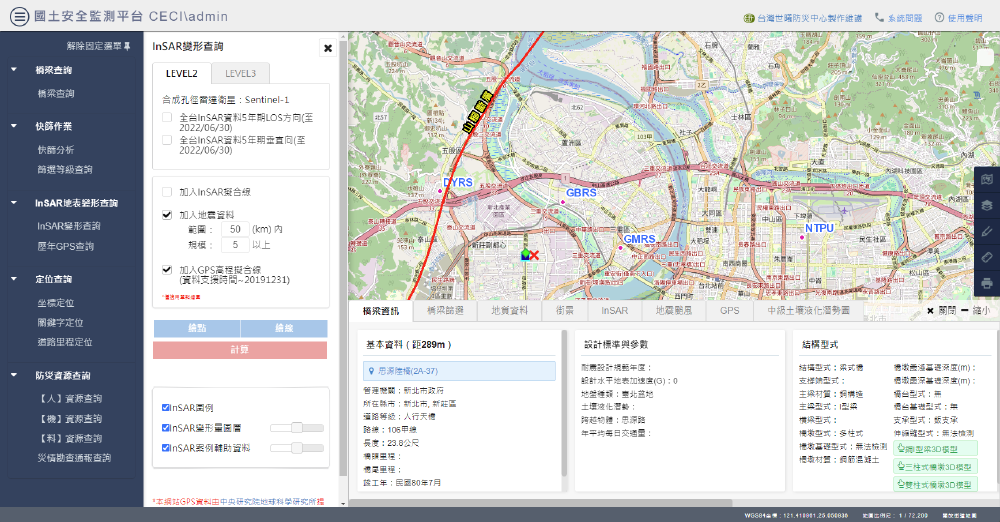Open the basemap switcher map icon
This screenshot has height=522, width=1000.
(x=987, y=179)
